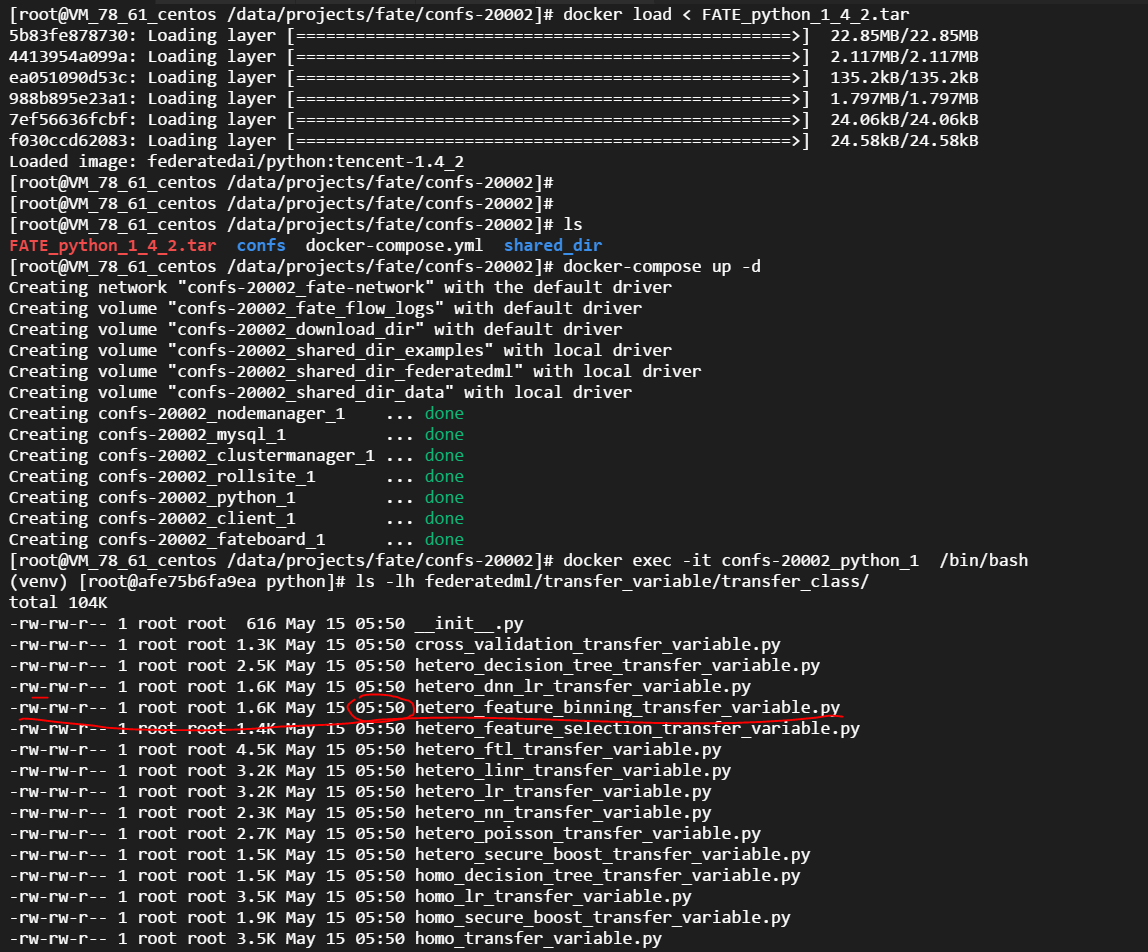The height and width of the screenshot is (952, 1148).
Task: Select the blue confs directory name
Action: point(261,245)
